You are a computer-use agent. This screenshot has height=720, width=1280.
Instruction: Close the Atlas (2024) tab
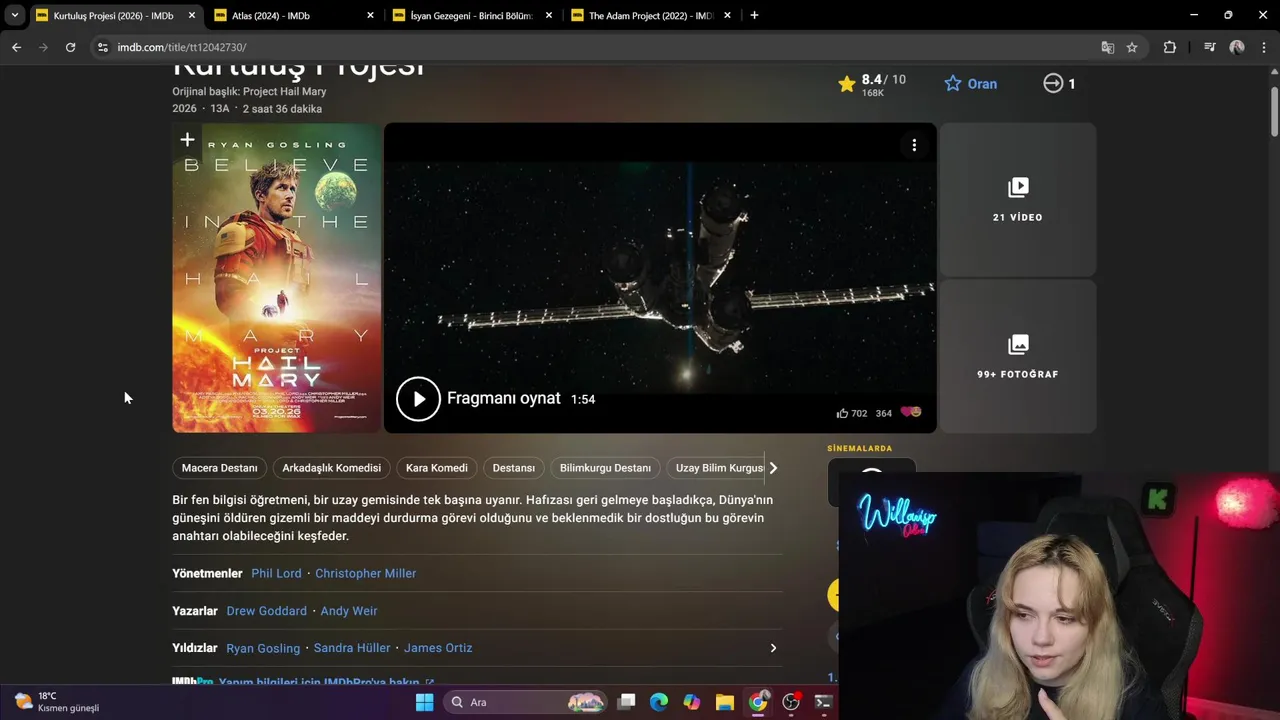370,16
